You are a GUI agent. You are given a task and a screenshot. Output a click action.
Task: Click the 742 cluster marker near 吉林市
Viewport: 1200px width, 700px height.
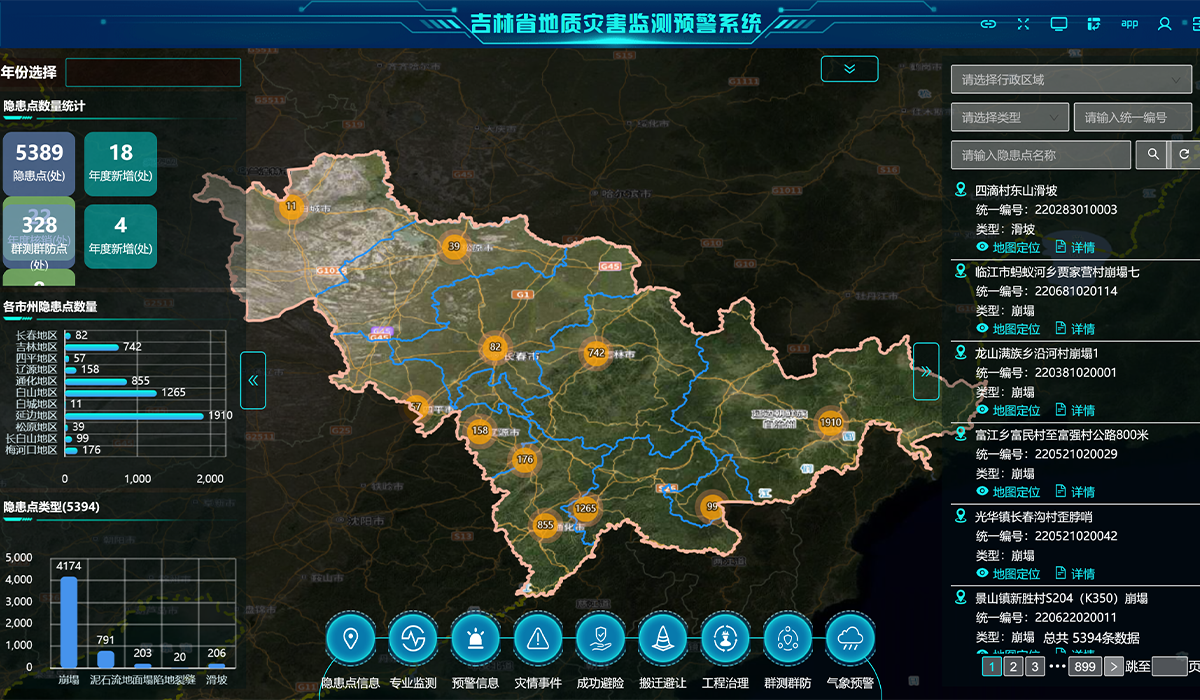click(596, 353)
